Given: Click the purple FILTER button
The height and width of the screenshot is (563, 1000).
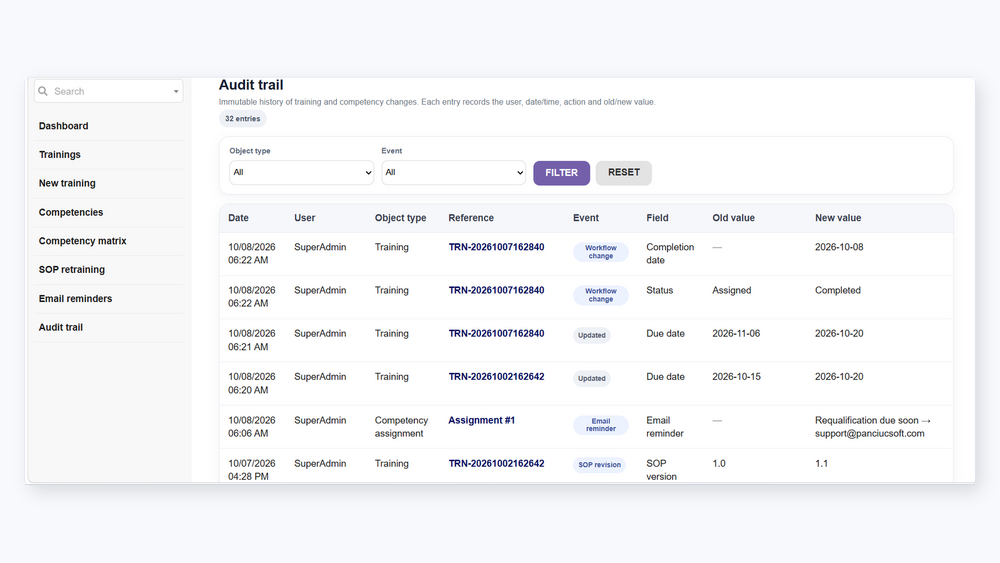Looking at the screenshot, I should click(561, 173).
